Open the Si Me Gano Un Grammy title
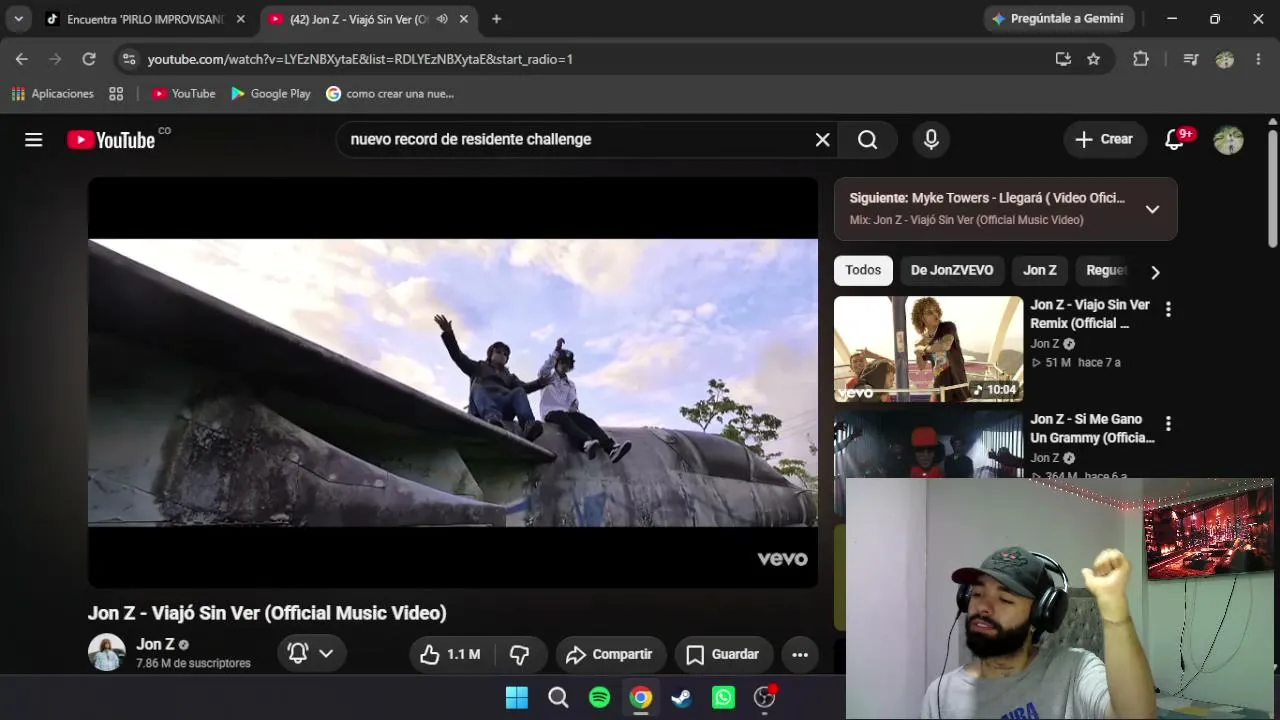The height and width of the screenshot is (720, 1280). click(1092, 429)
